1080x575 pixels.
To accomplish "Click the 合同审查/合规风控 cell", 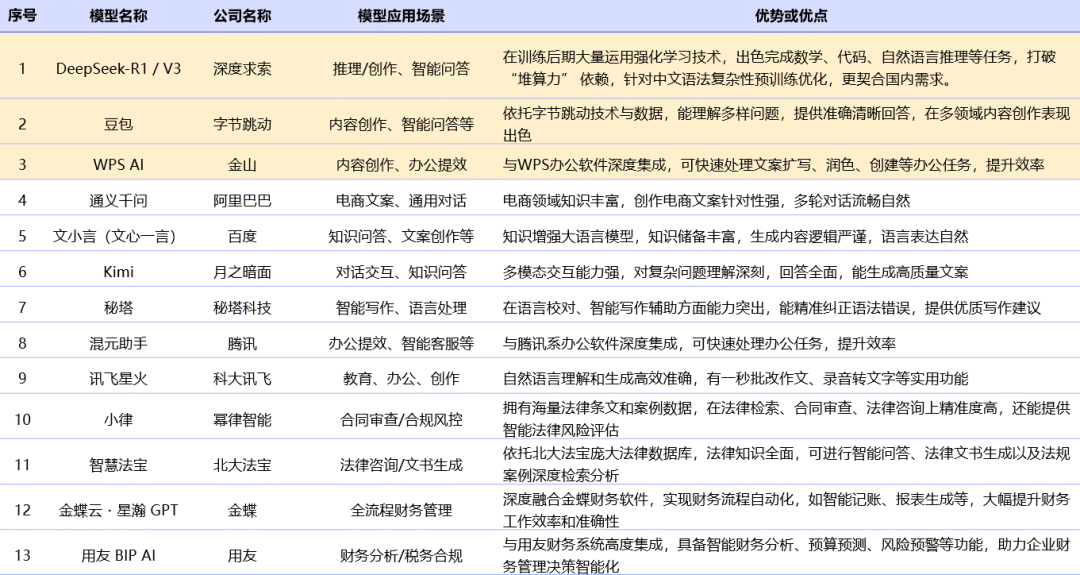I will pos(402,419).
